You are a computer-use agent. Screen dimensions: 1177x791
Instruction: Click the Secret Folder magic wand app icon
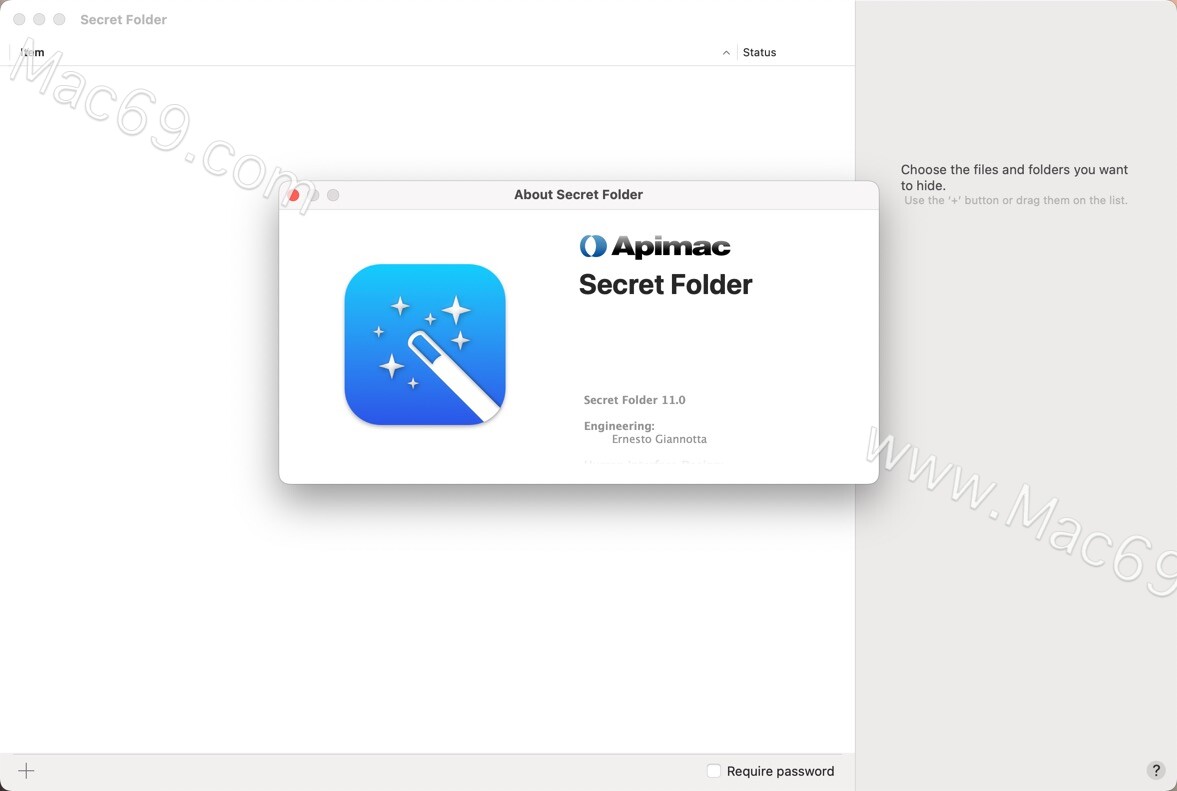tap(425, 344)
